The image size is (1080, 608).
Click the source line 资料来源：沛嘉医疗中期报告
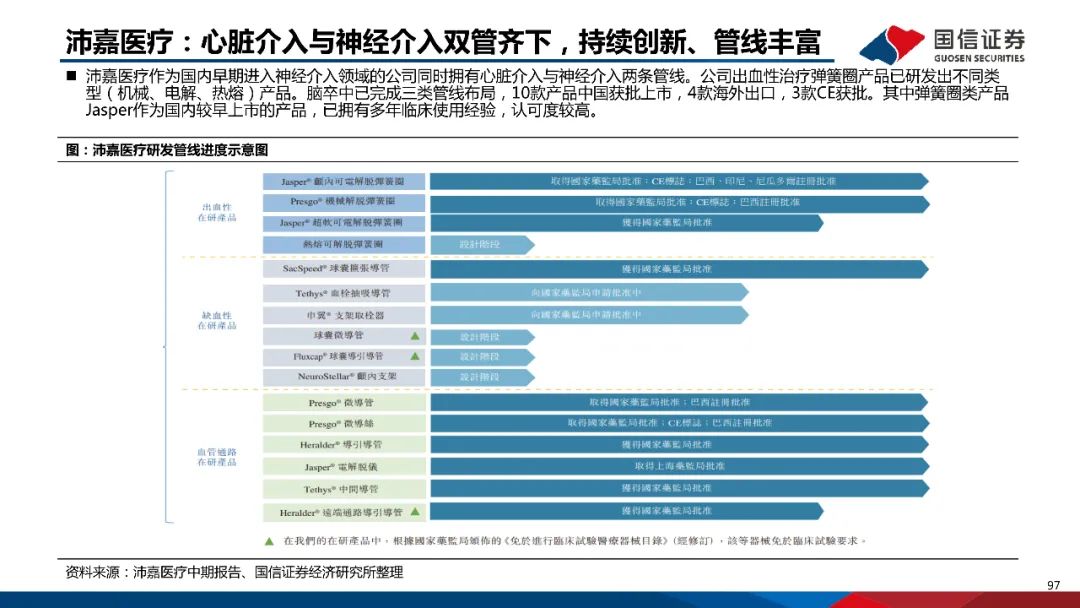234,572
